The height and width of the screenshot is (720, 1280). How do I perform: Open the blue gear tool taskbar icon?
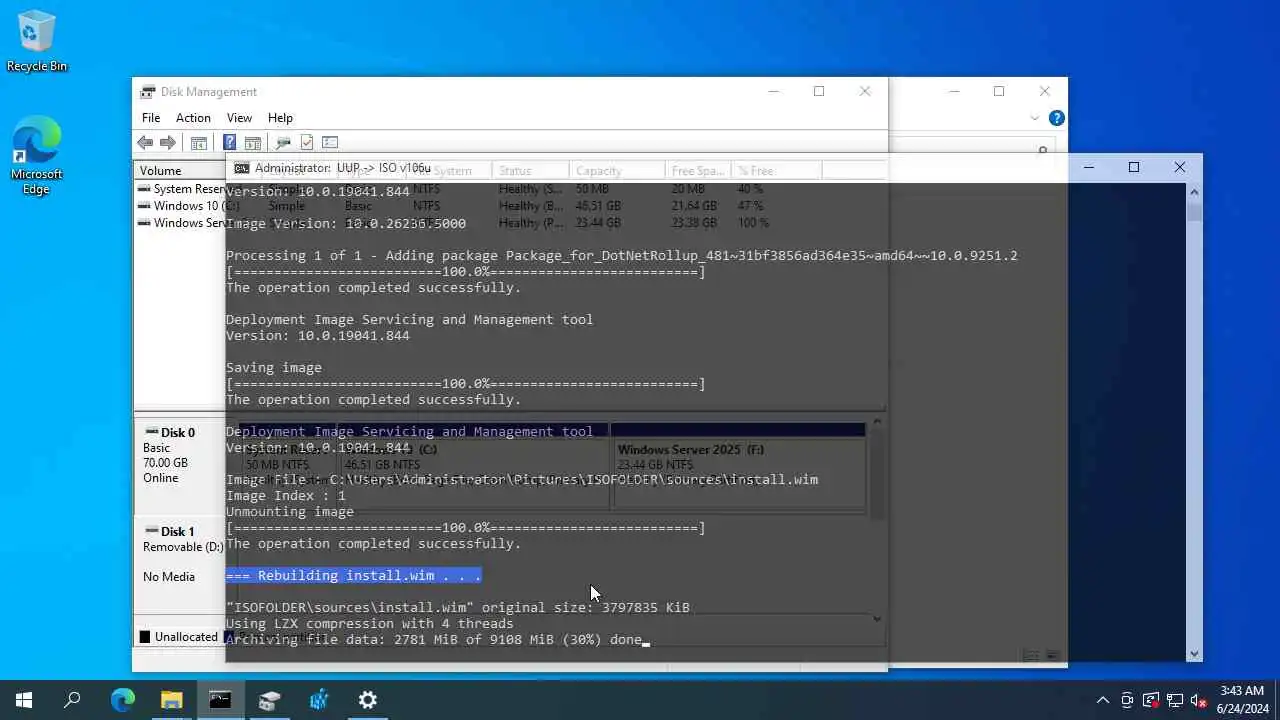(x=318, y=700)
